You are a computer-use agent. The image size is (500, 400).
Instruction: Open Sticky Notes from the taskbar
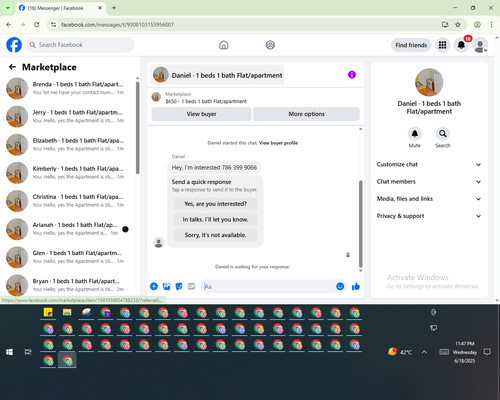[48, 312]
